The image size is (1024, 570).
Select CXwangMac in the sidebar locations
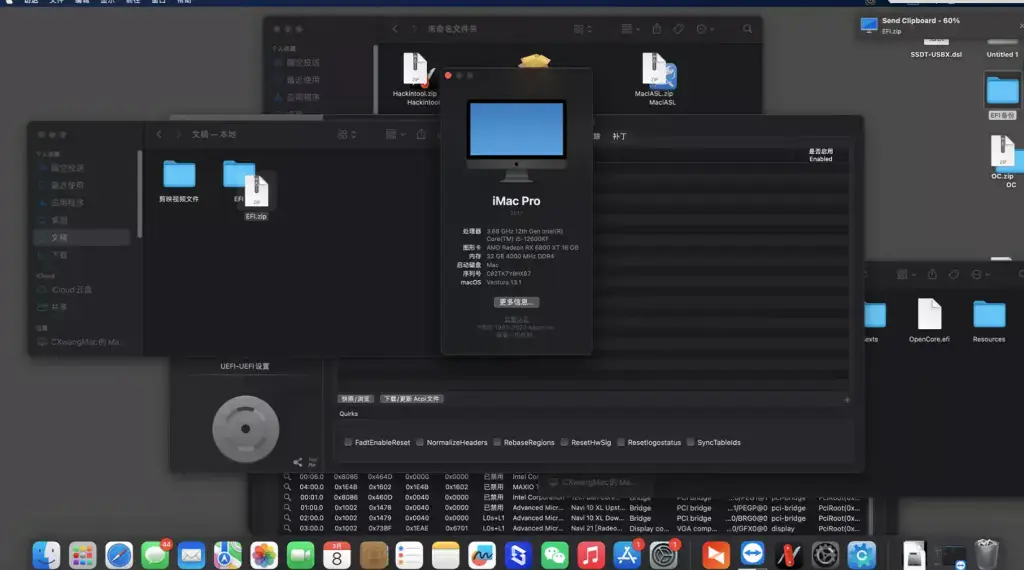click(80, 342)
